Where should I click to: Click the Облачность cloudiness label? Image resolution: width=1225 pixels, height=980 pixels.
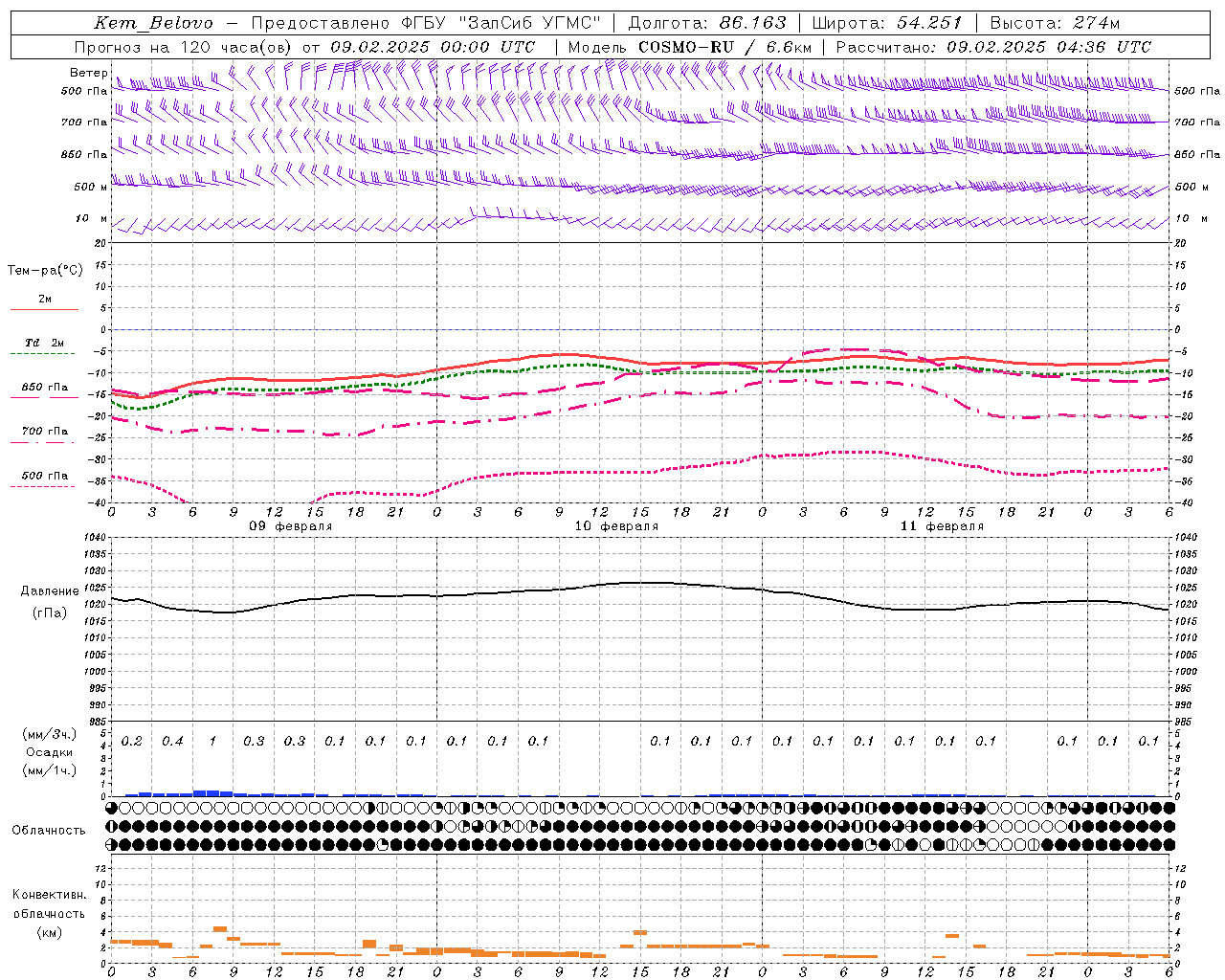click(49, 830)
